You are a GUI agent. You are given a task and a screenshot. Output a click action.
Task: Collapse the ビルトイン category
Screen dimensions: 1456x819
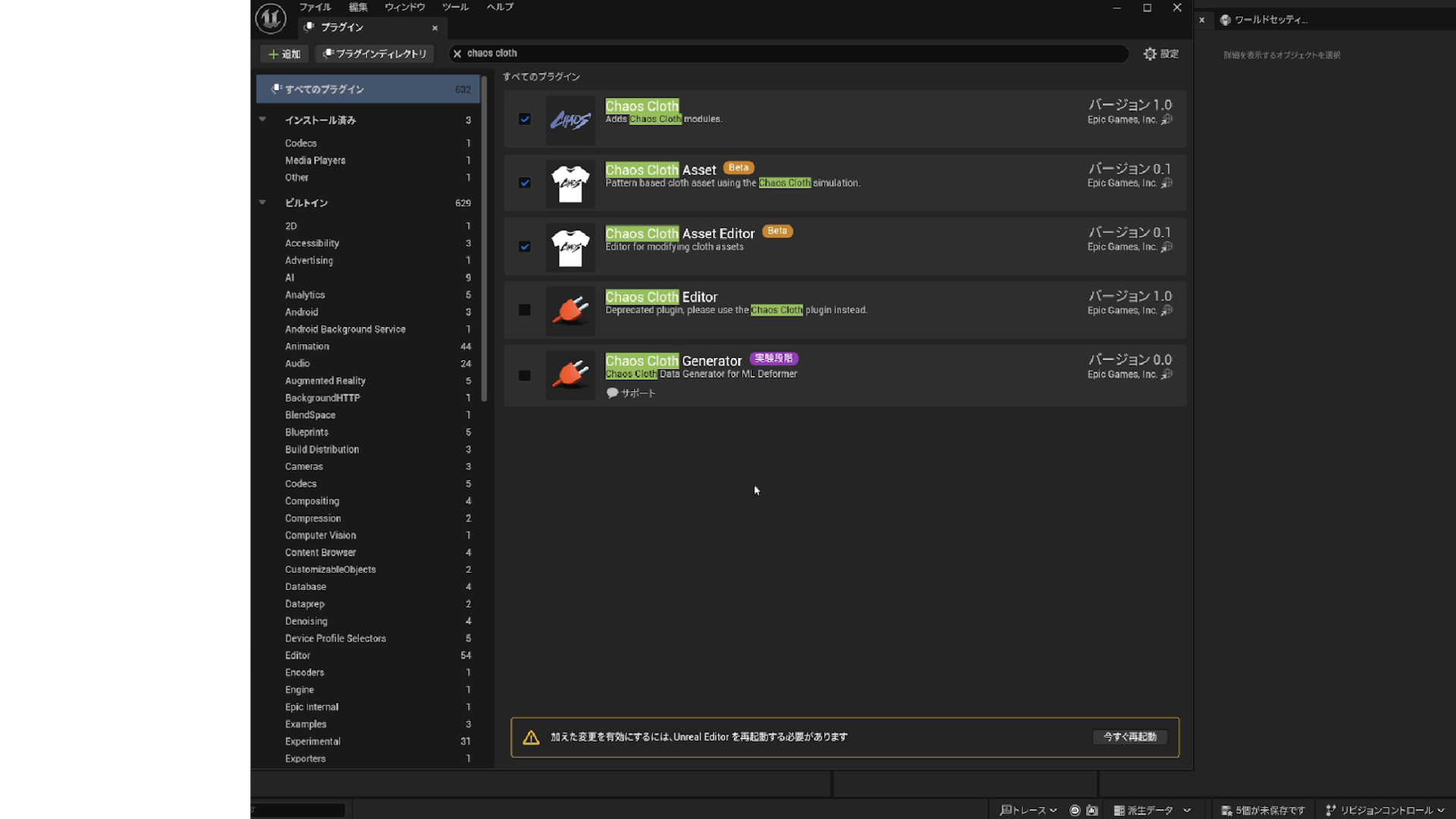(x=262, y=202)
